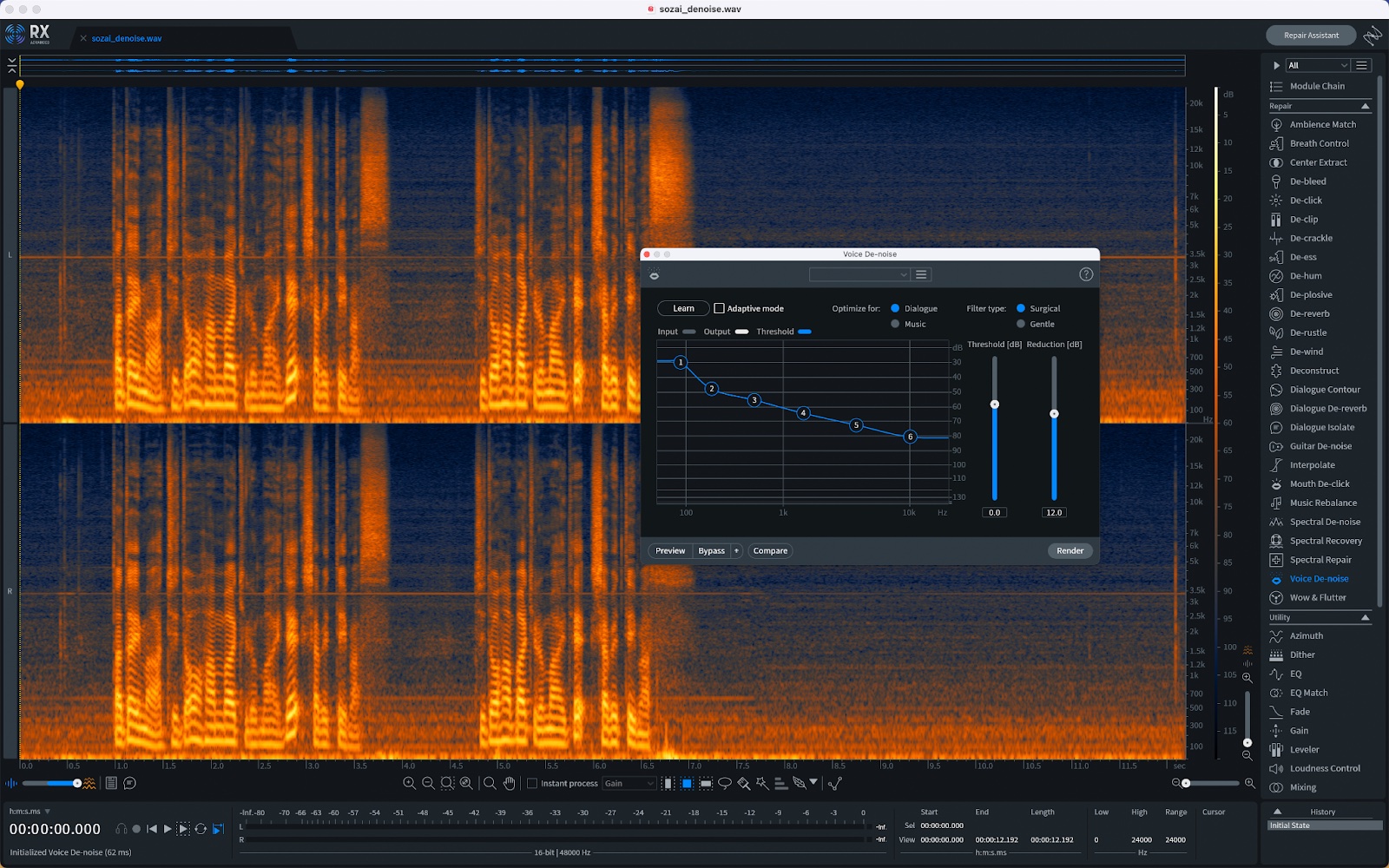Toggle follow playhead icon in transport
Viewport: 1389px width, 868px height.
coord(218,829)
